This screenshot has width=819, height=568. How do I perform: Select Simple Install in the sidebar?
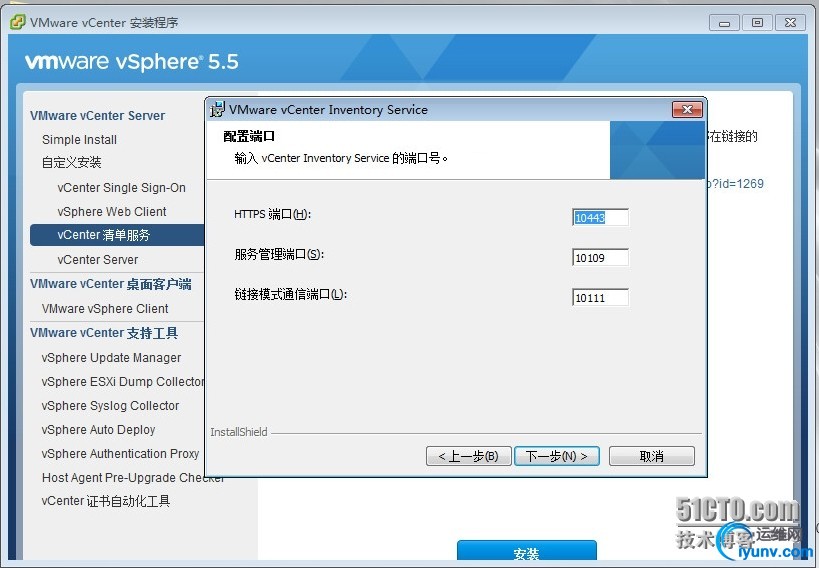coord(79,140)
